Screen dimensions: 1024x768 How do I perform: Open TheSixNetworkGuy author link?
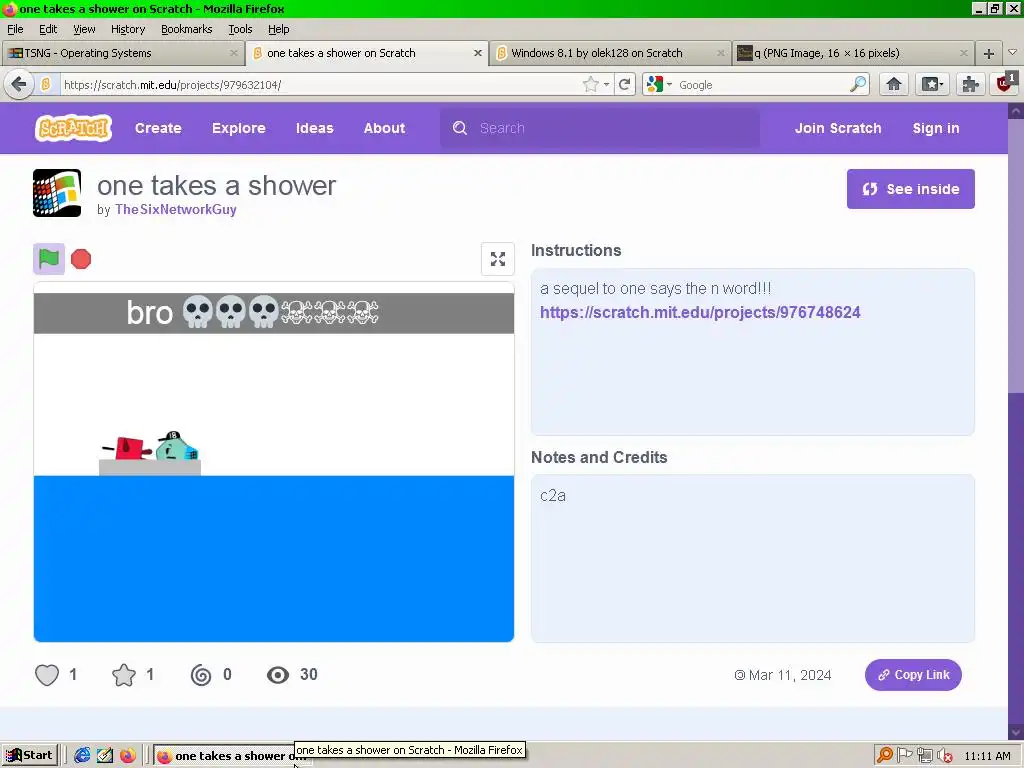pos(176,209)
